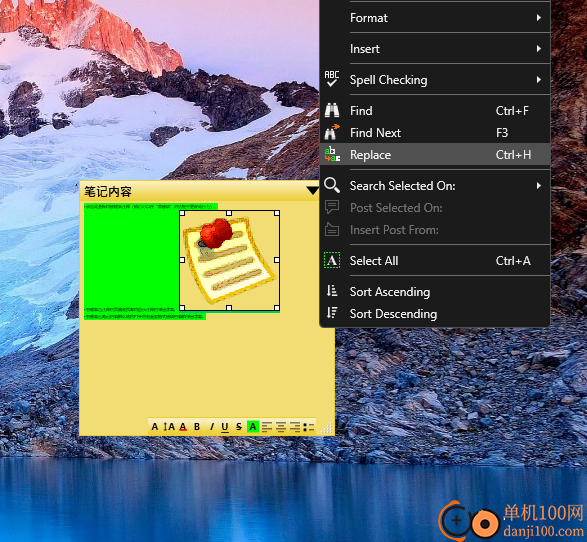
Task: Open the note's dropdown arrow menu
Action: tap(312, 191)
